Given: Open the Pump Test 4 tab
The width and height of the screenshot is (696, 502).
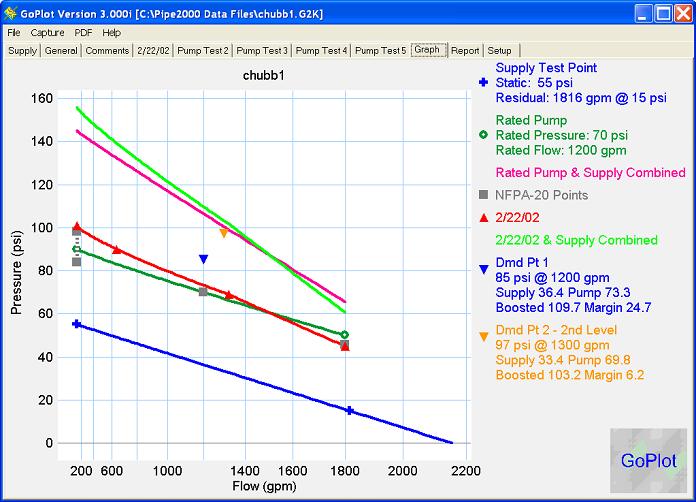Looking at the screenshot, I should tap(321, 51).
